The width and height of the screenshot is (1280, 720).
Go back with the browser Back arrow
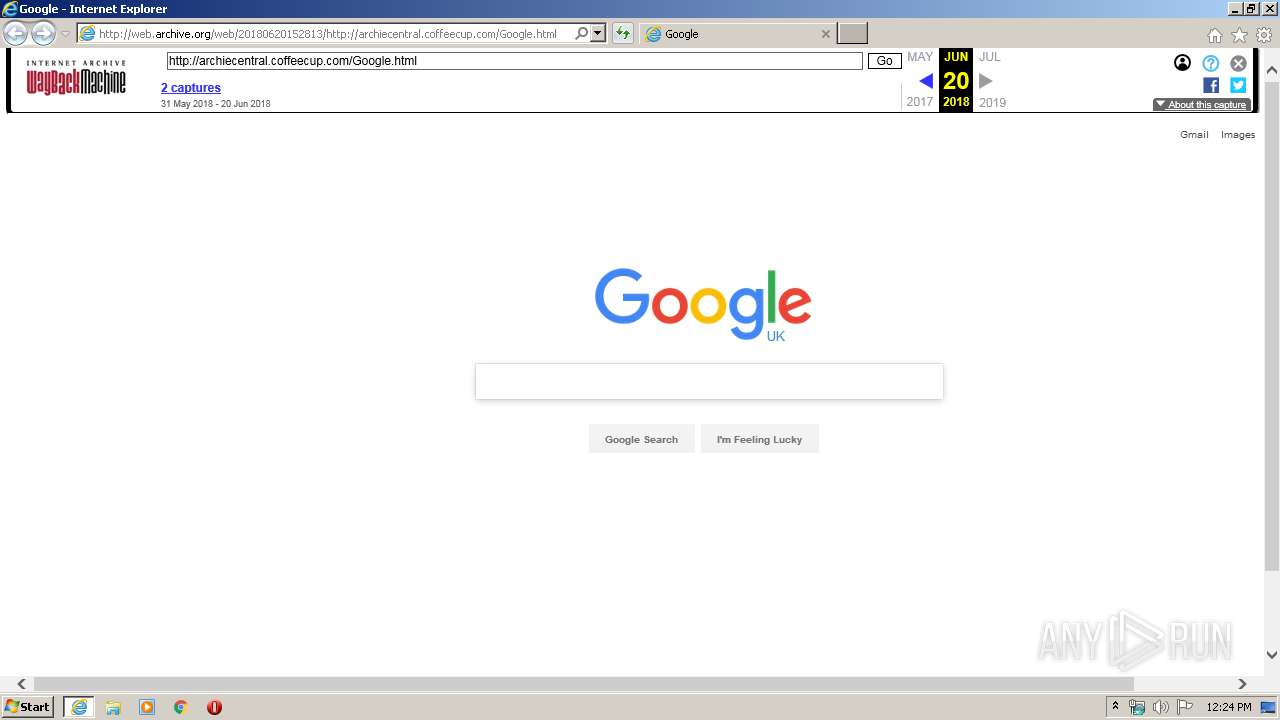[15, 33]
